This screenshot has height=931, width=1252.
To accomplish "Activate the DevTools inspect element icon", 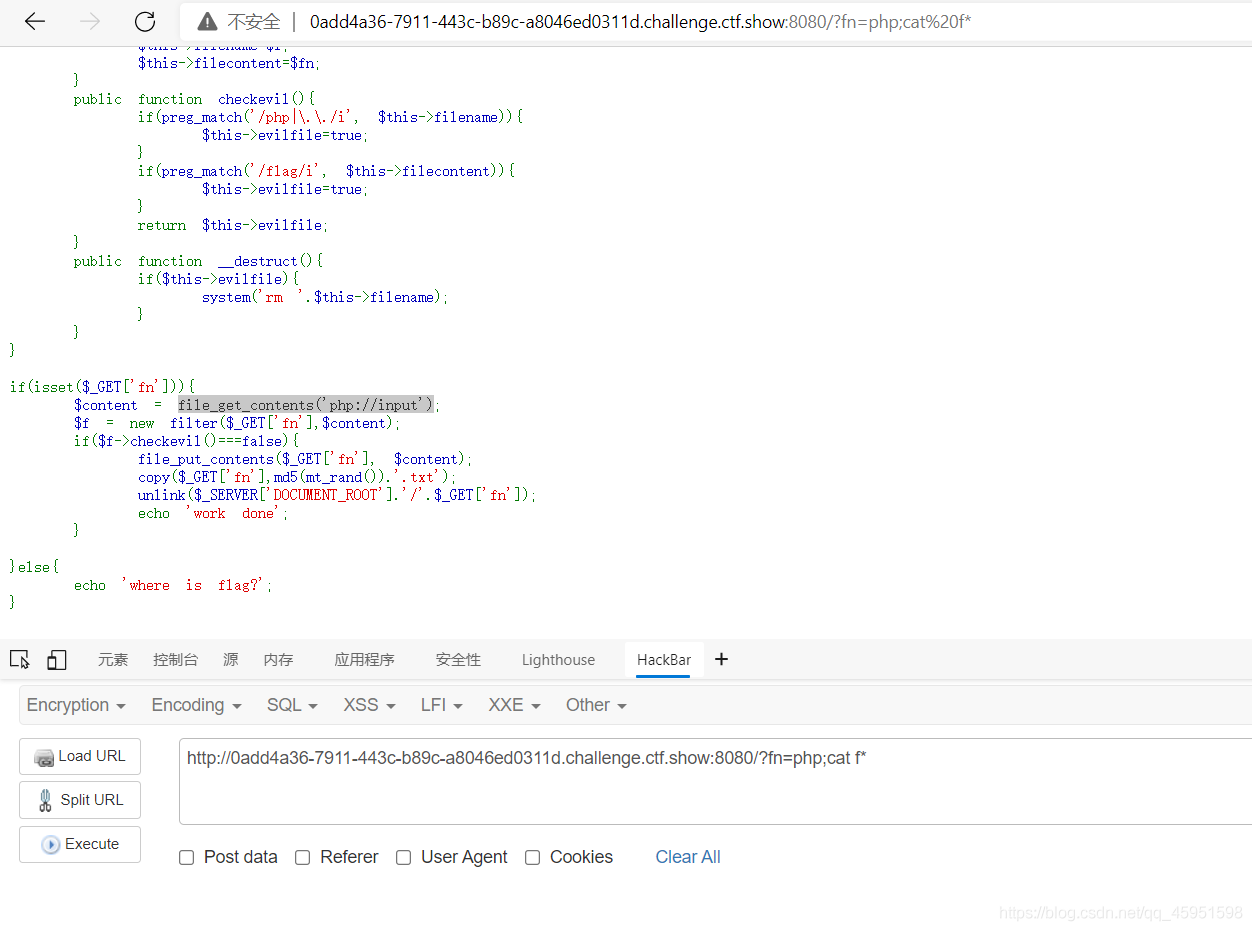I will (20, 659).
